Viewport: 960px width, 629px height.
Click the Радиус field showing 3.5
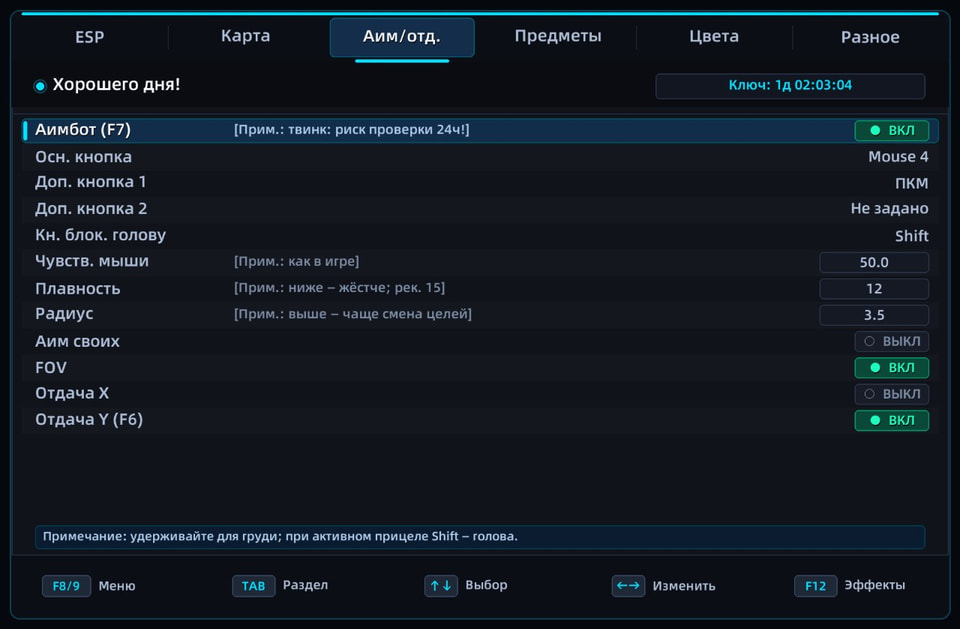[x=874, y=315]
